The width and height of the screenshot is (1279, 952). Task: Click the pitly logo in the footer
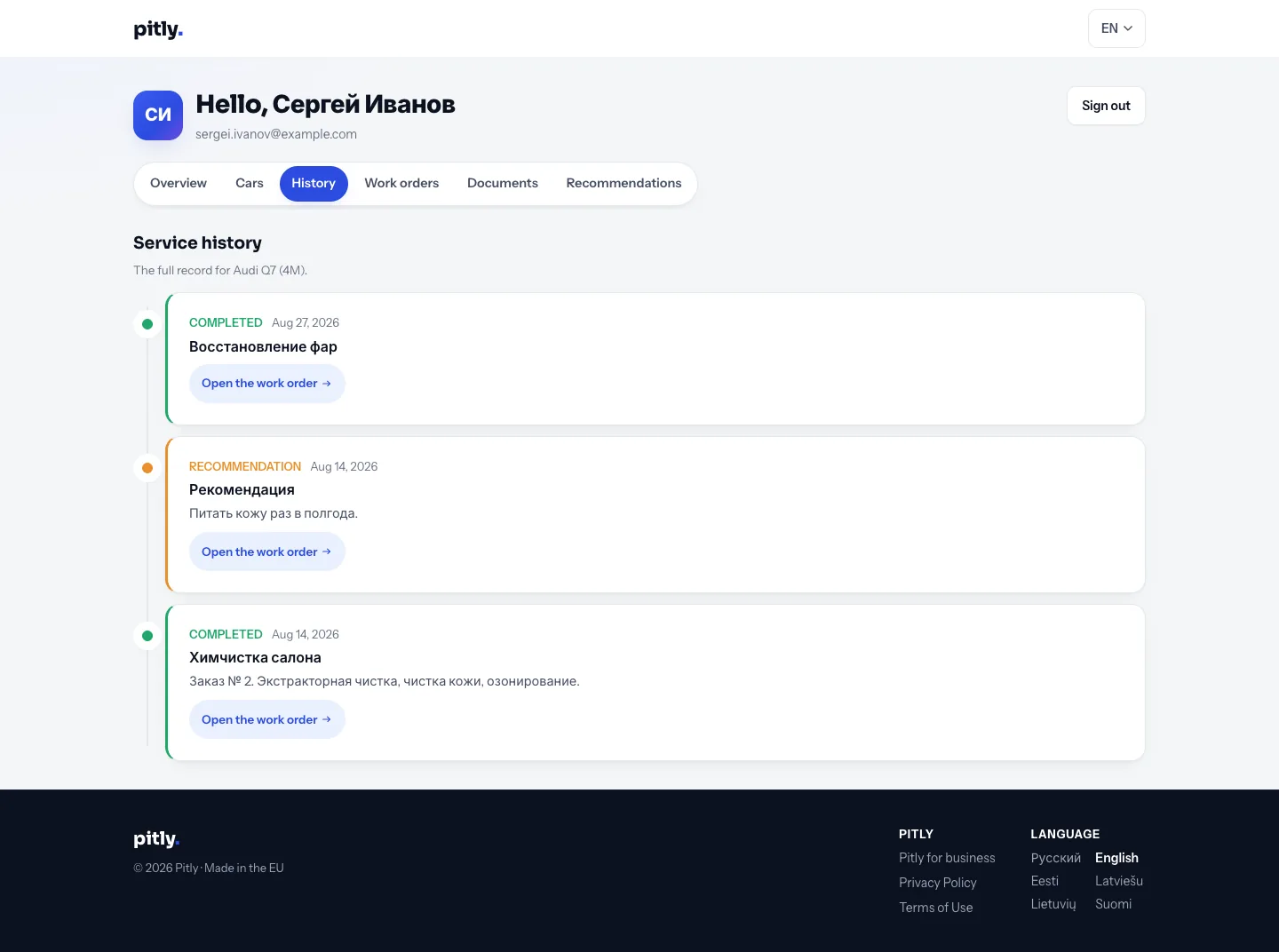[156, 838]
